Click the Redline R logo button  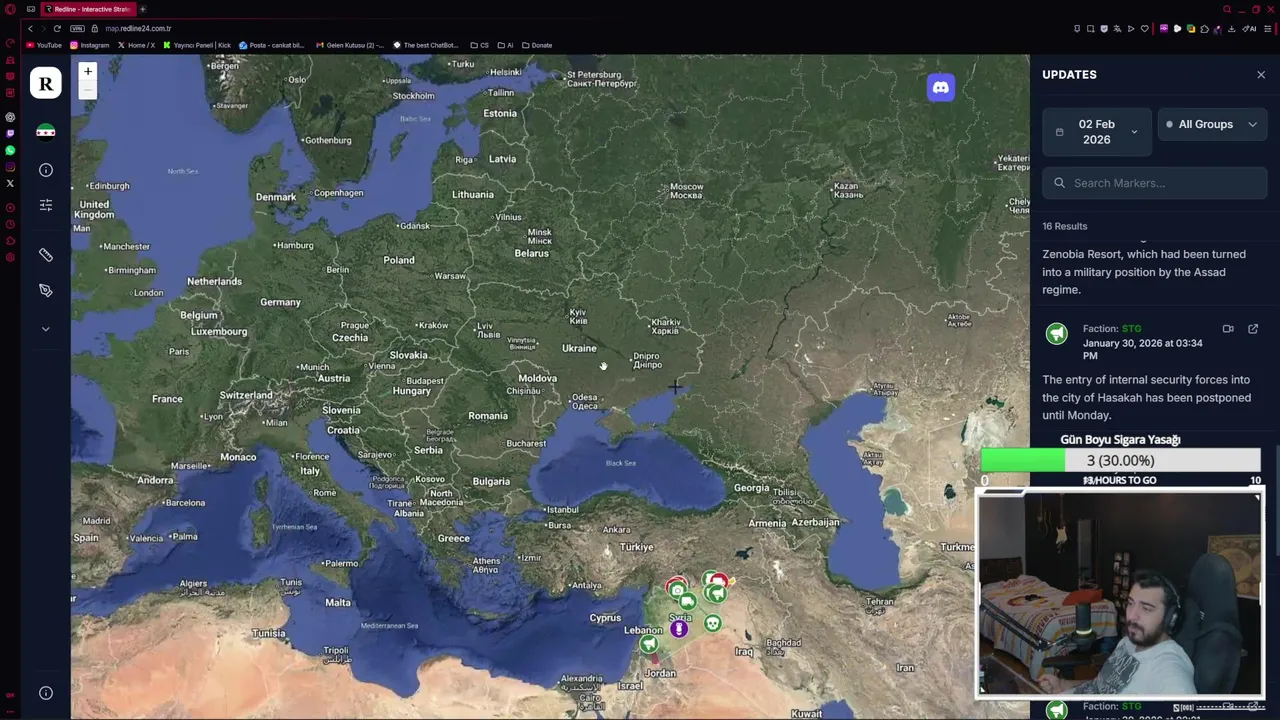[x=45, y=84]
